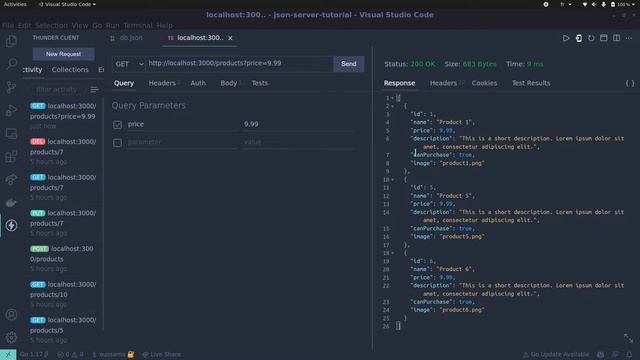640x360 pixels.
Task: Open the notifications bell in status bar
Action: click(629, 355)
